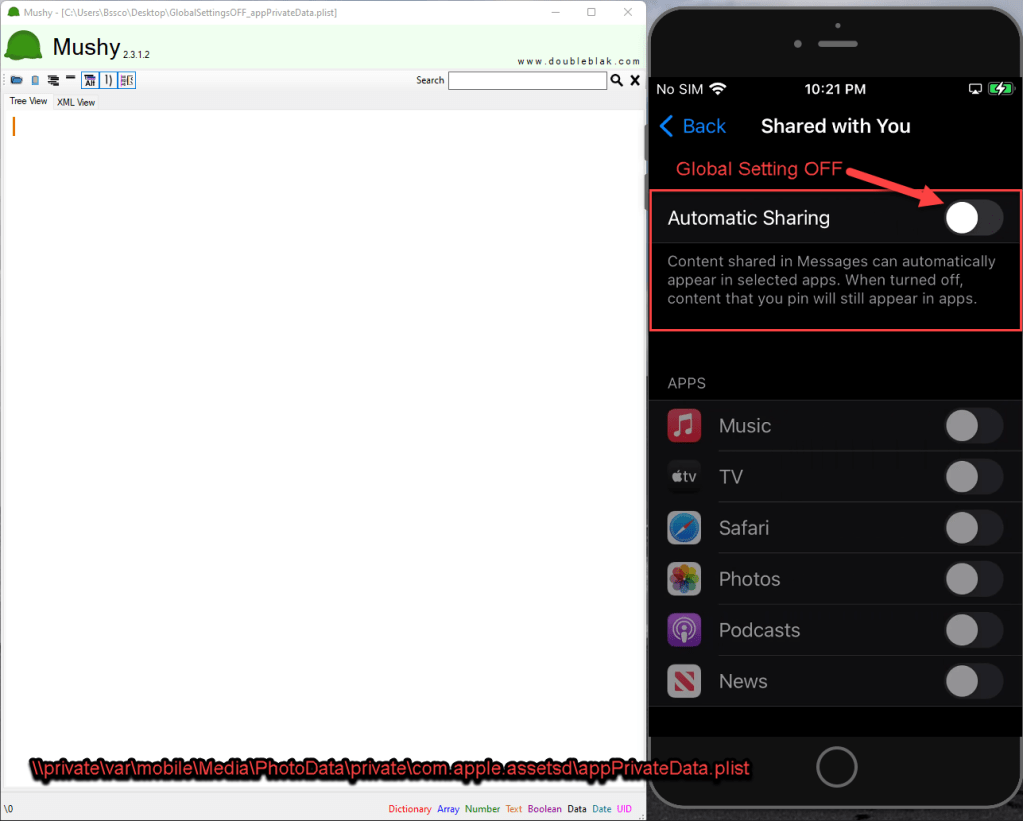Click the collapse all nodes icon
The height and width of the screenshot is (821, 1023).
(70, 79)
